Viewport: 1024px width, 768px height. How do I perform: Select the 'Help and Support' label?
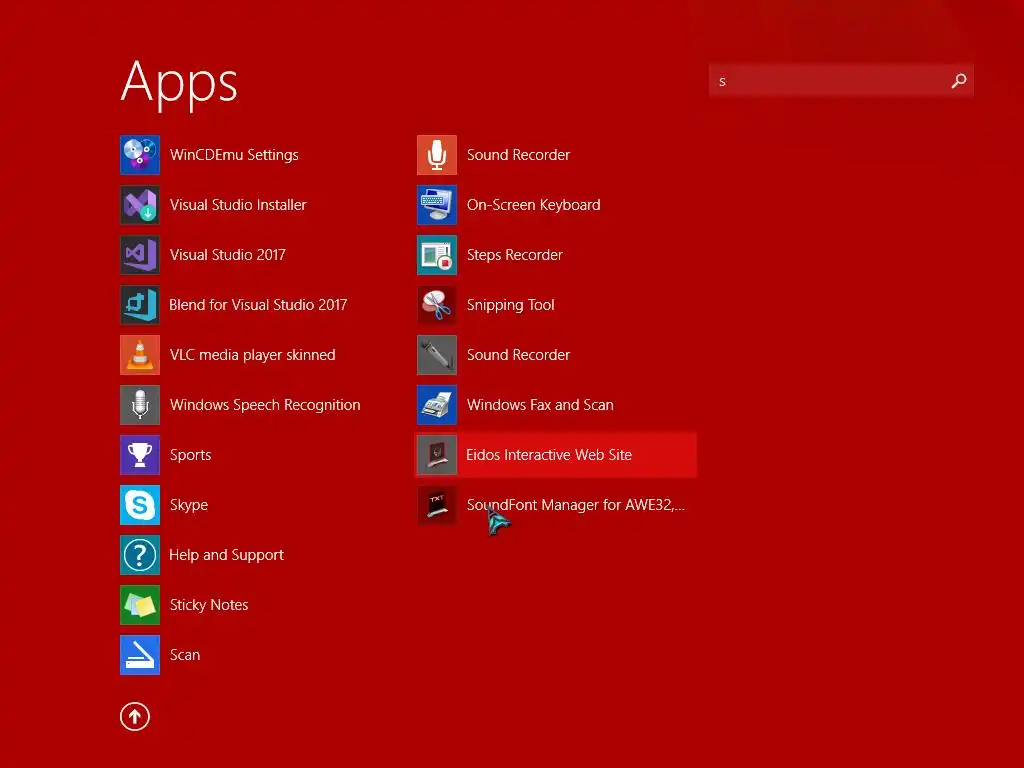226,555
